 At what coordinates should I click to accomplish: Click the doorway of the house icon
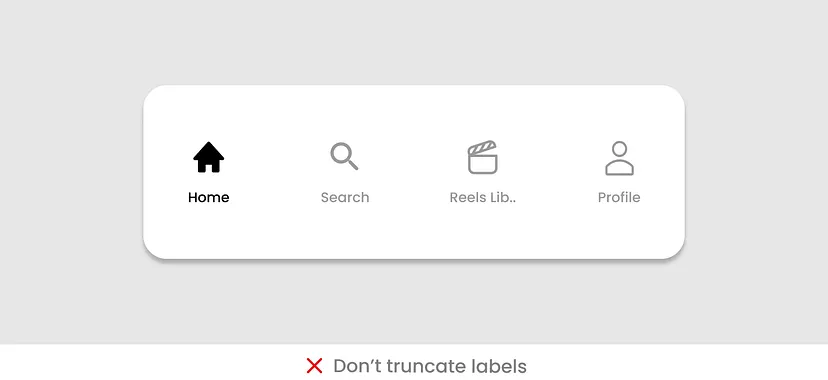(x=209, y=168)
